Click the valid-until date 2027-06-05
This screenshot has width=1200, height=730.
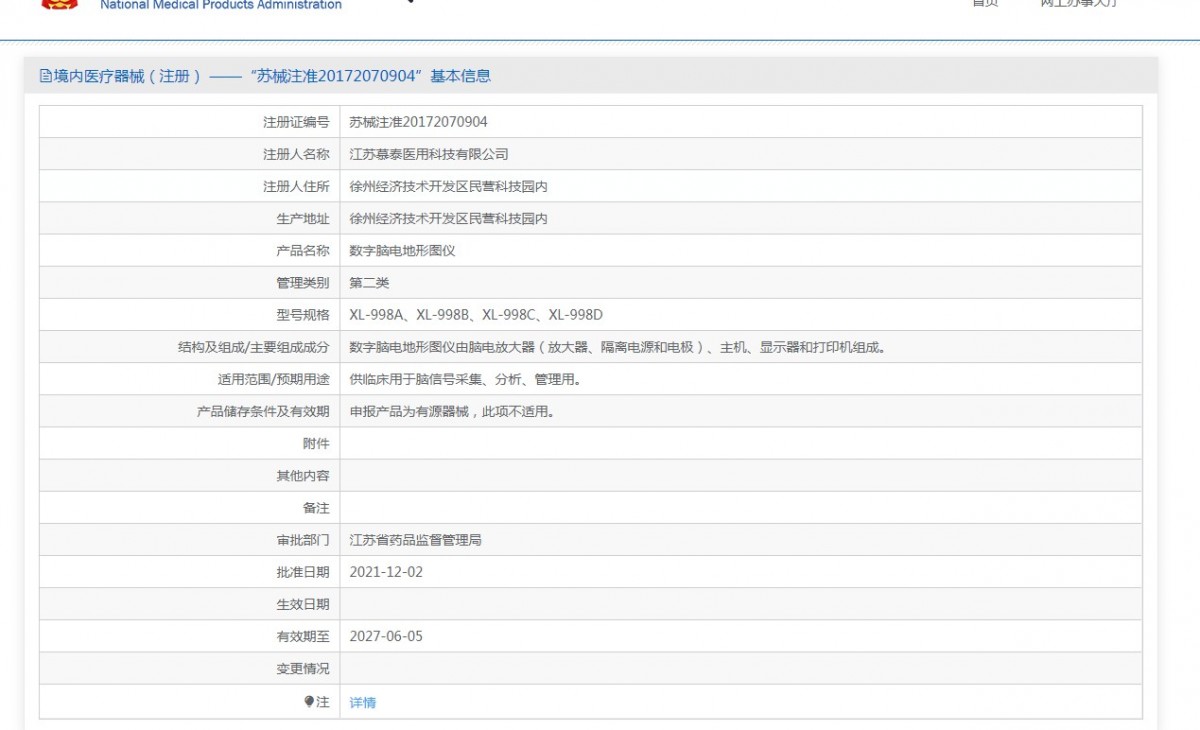pos(386,636)
